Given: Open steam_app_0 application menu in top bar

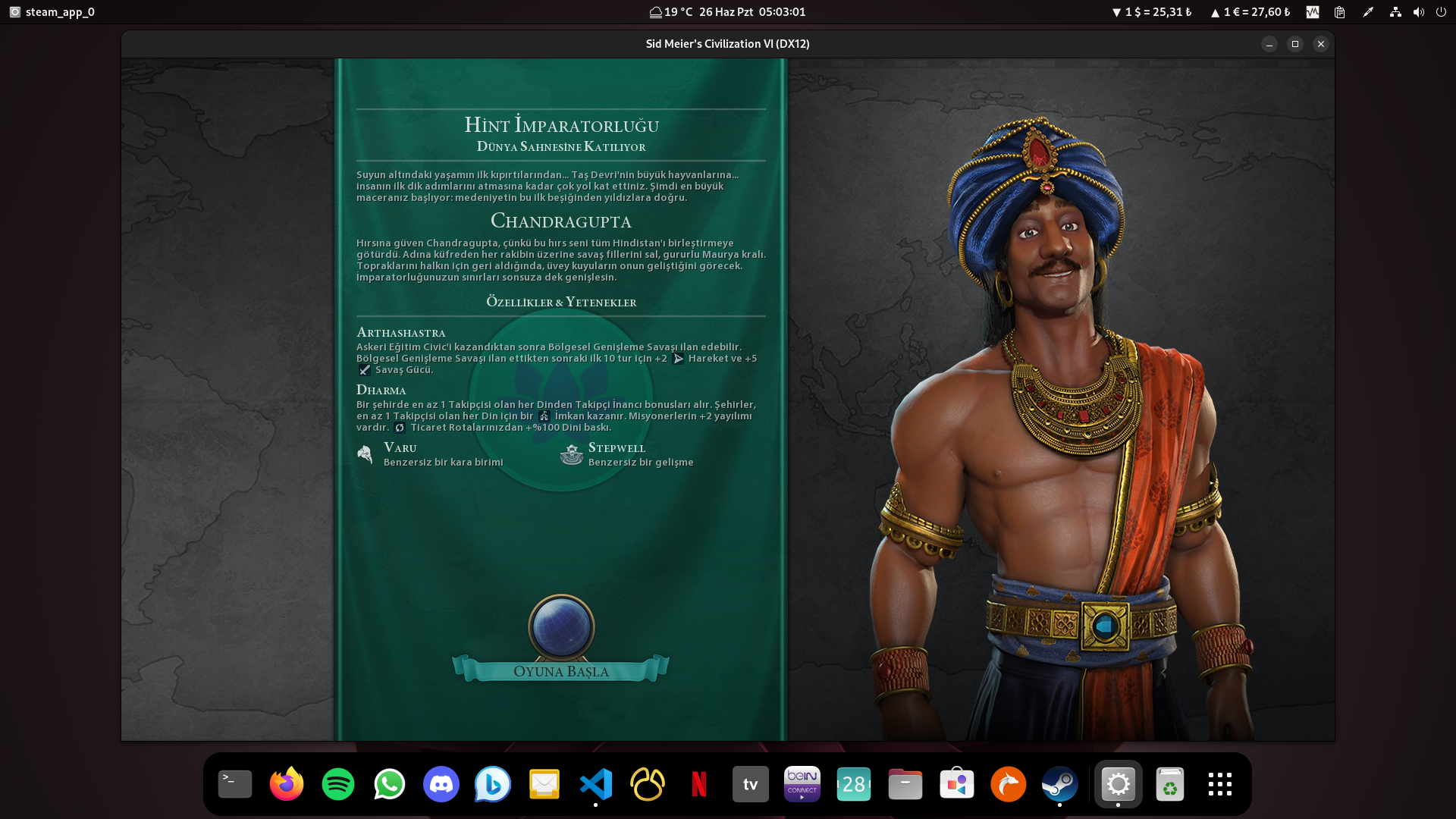Looking at the screenshot, I should click(x=52, y=12).
